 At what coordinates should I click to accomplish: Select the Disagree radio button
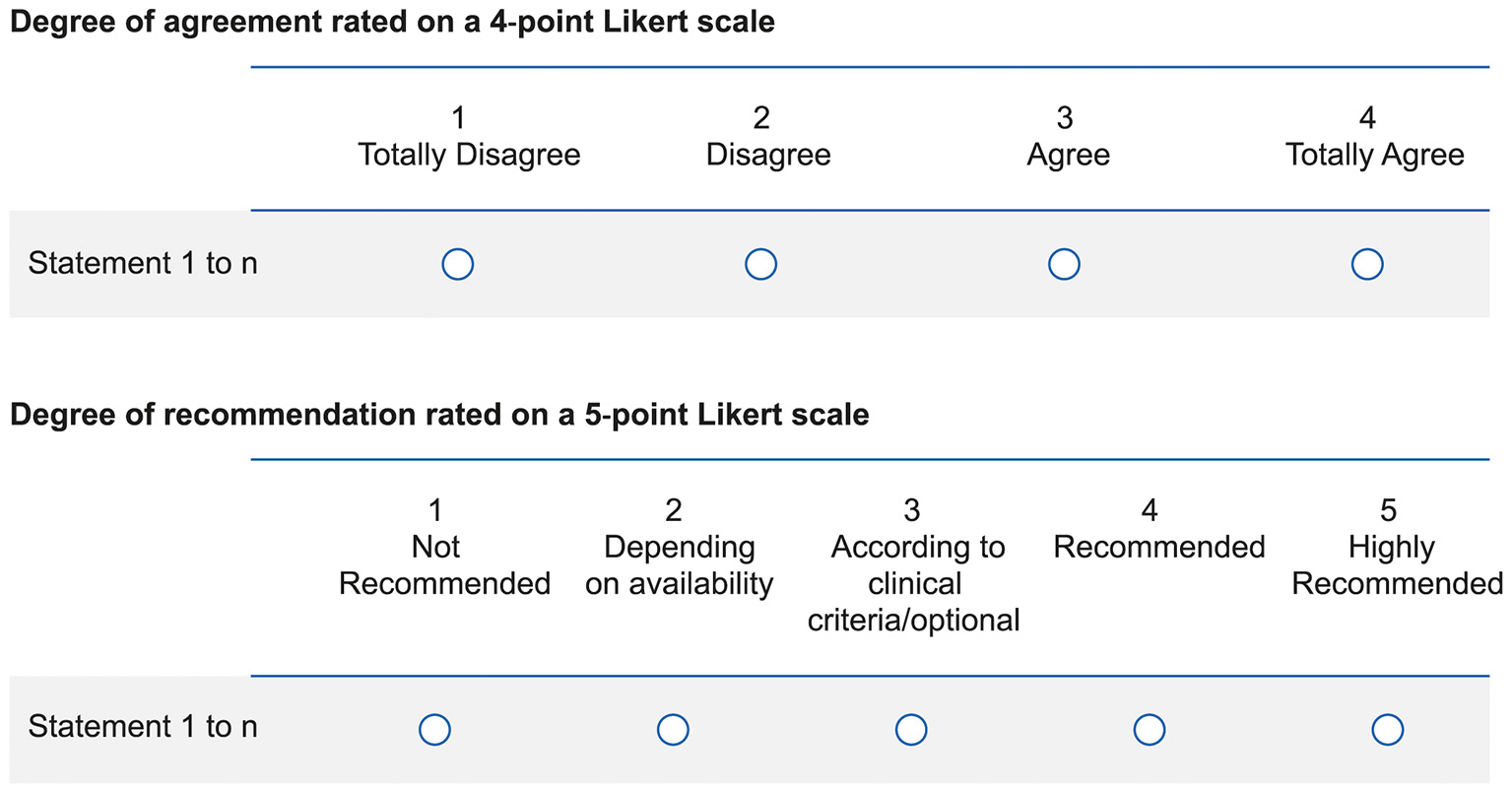coord(760,264)
